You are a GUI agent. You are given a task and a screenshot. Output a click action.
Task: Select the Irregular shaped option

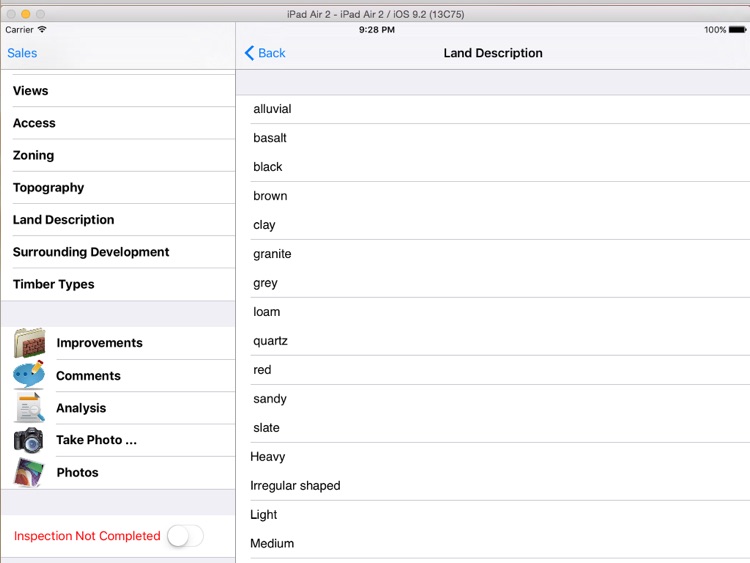coord(493,486)
